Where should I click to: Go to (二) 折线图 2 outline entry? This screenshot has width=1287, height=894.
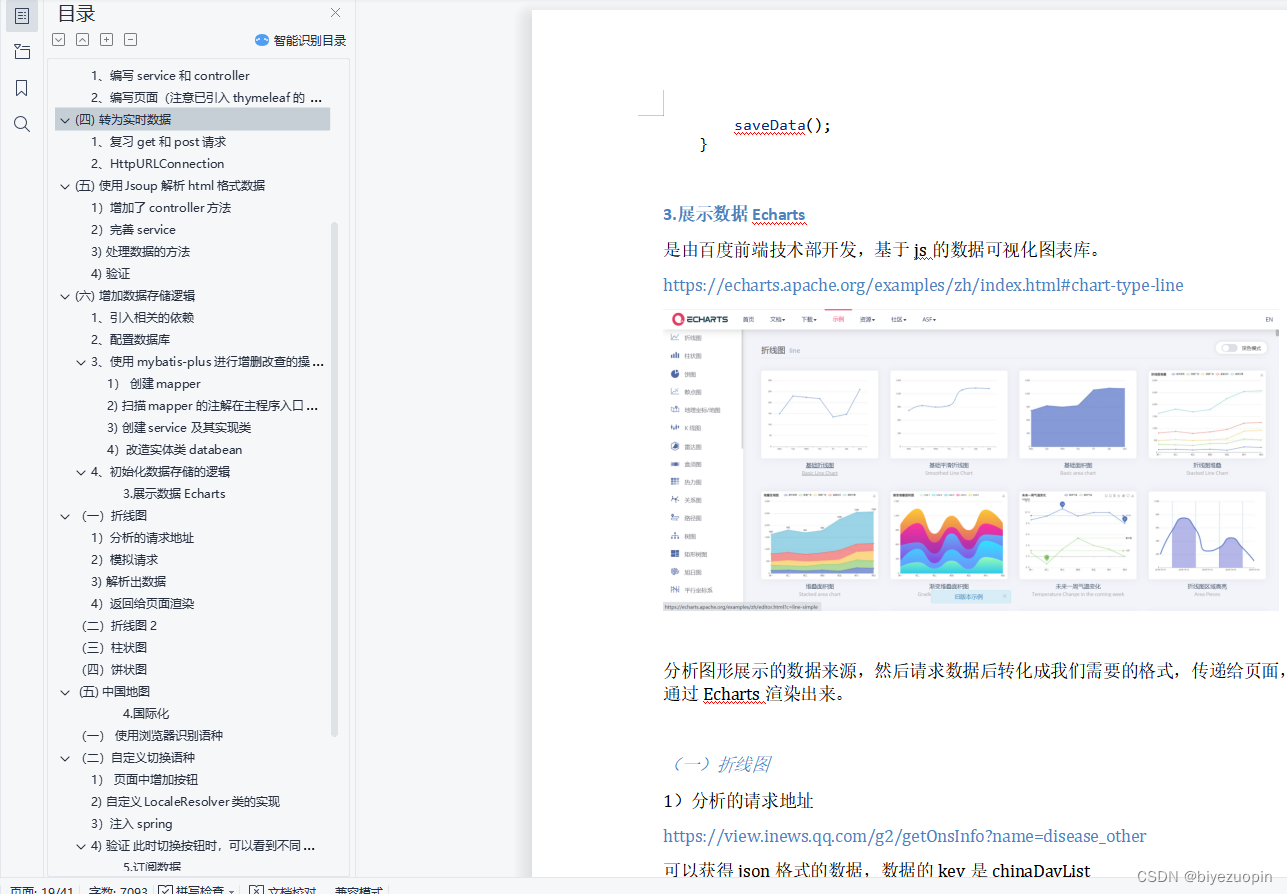[x=119, y=626]
